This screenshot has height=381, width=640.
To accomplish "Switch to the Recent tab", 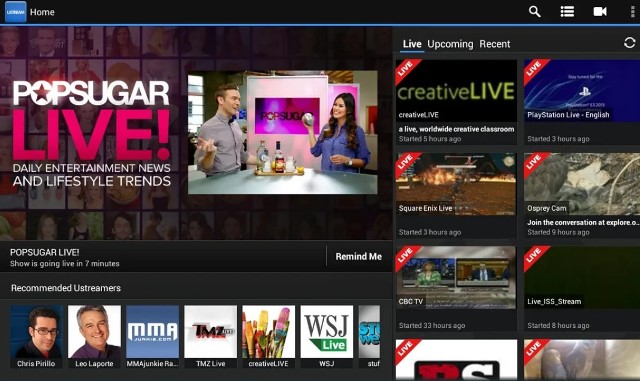I will [x=495, y=44].
